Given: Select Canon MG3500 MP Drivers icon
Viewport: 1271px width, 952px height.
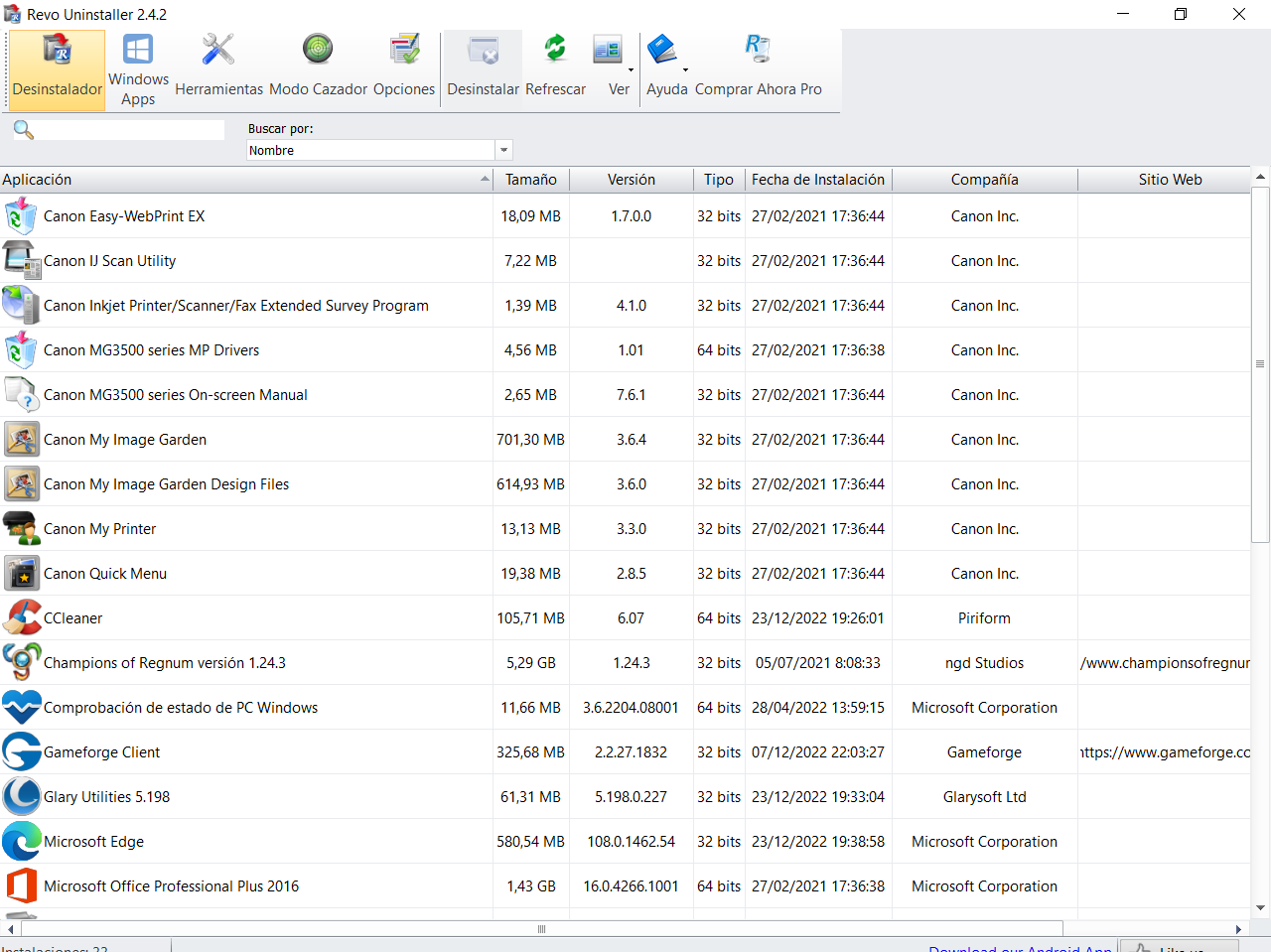Looking at the screenshot, I should tap(21, 349).
